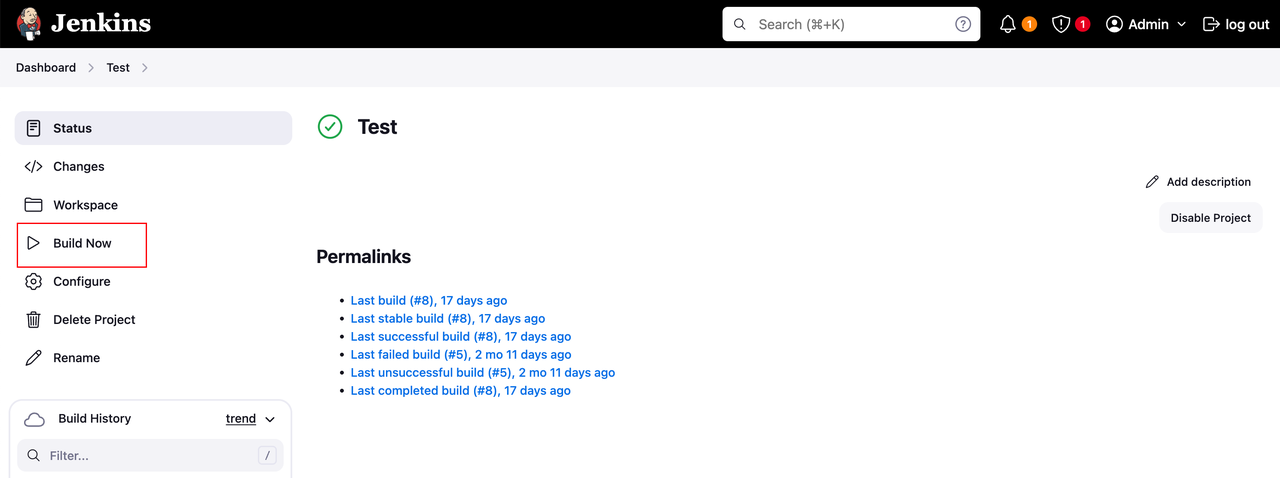Expand the Build History chevron
Viewport: 1280px width, 478px height.
pos(270,420)
